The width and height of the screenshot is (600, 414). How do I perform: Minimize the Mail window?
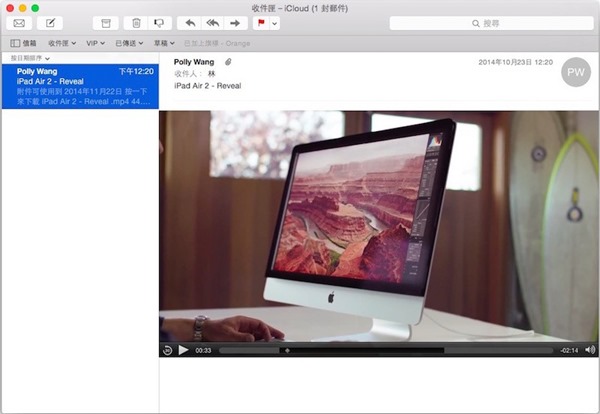click(x=23, y=8)
